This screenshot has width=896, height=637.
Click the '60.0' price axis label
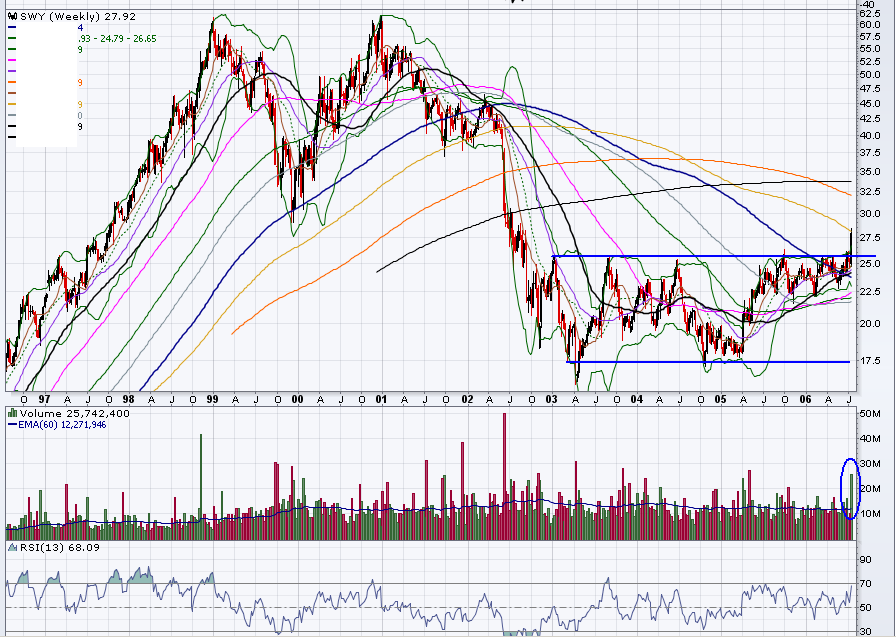[869, 25]
